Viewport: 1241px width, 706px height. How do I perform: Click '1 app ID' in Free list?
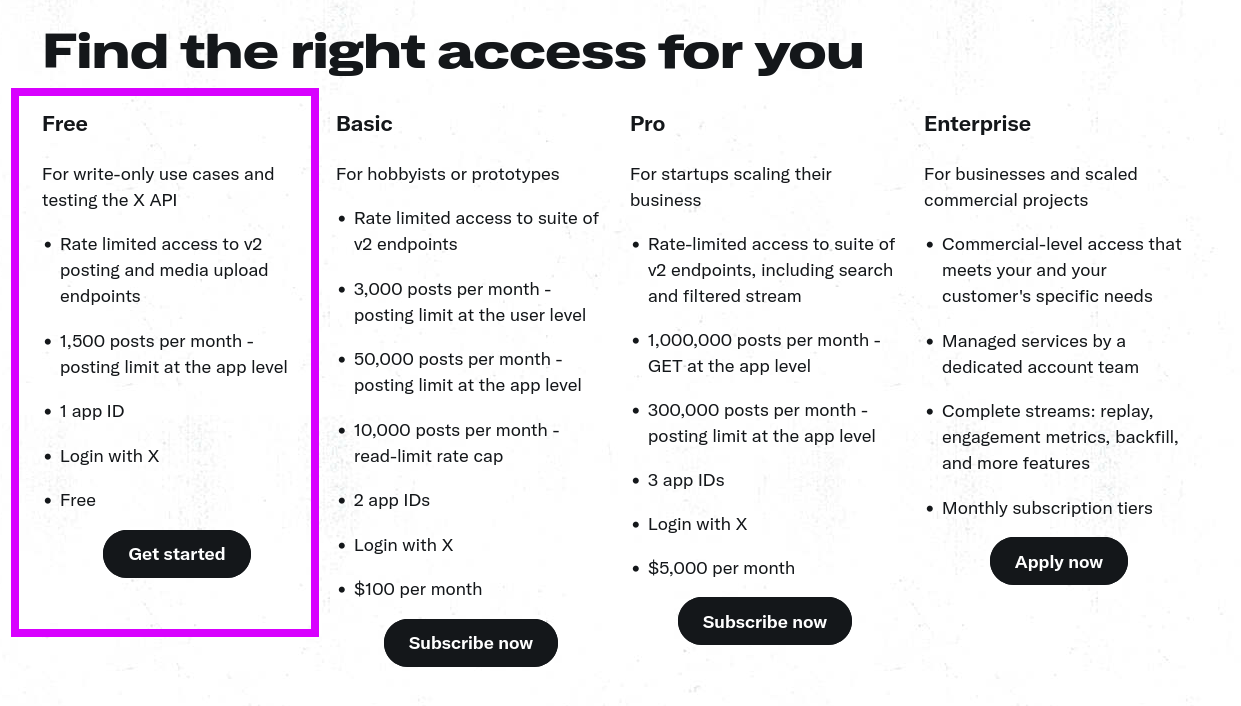pyautogui.click(x=92, y=411)
